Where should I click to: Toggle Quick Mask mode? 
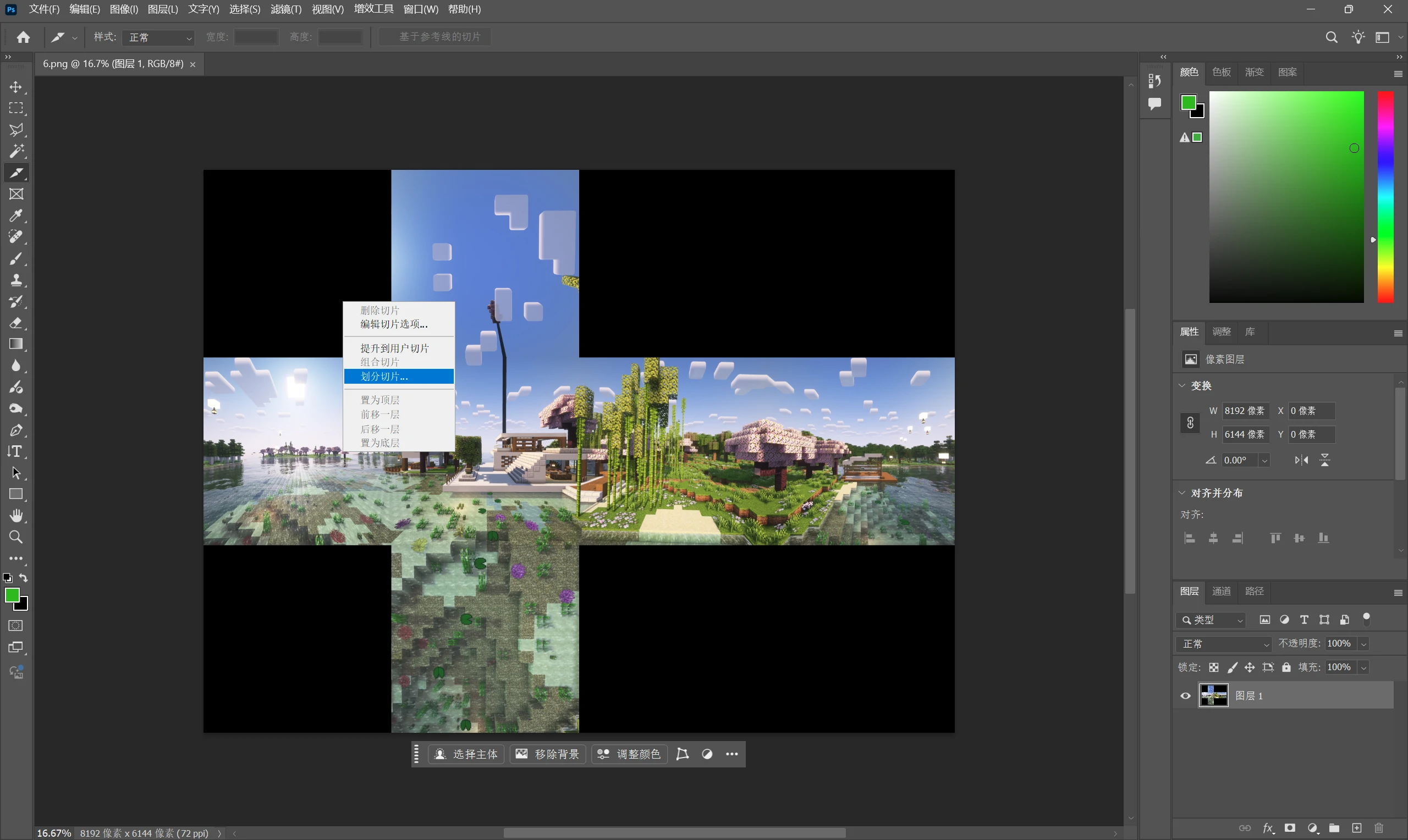click(16, 626)
